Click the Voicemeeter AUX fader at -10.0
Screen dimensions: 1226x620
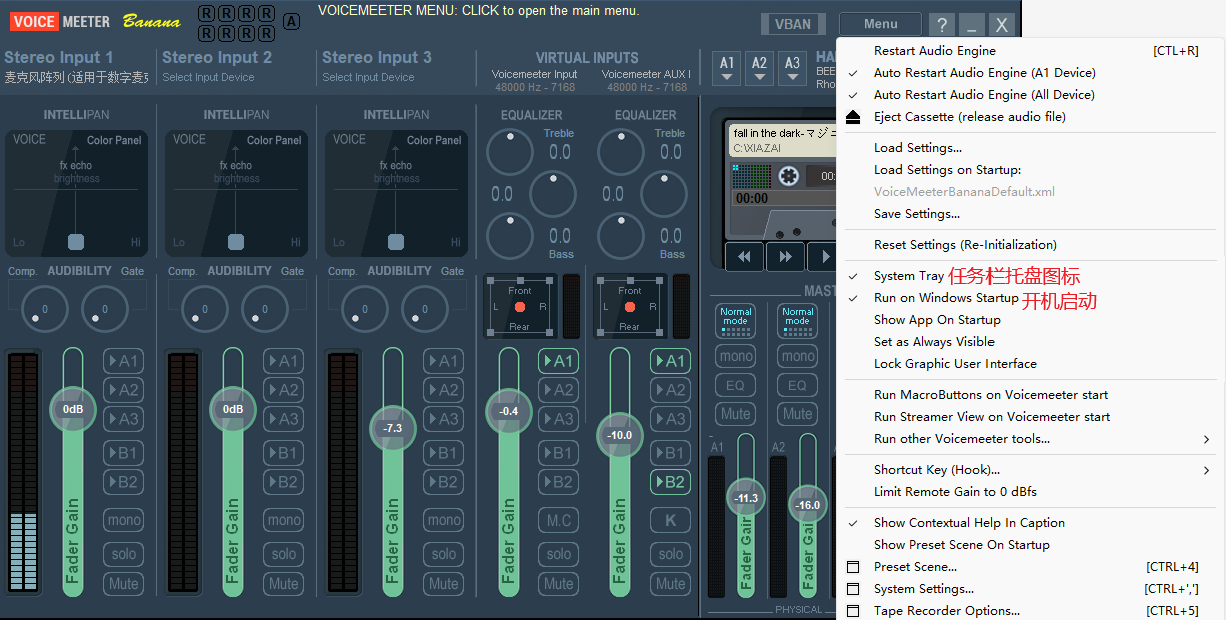pyautogui.click(x=620, y=435)
